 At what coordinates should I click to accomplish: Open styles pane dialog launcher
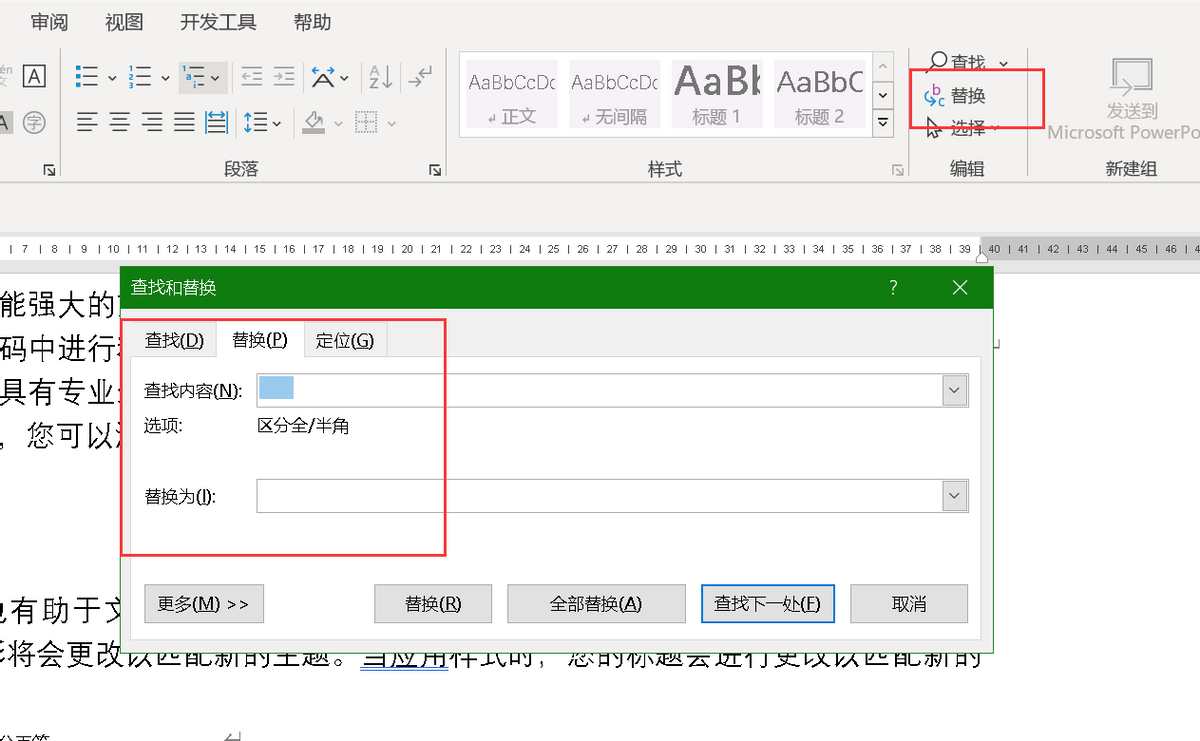pos(897,171)
